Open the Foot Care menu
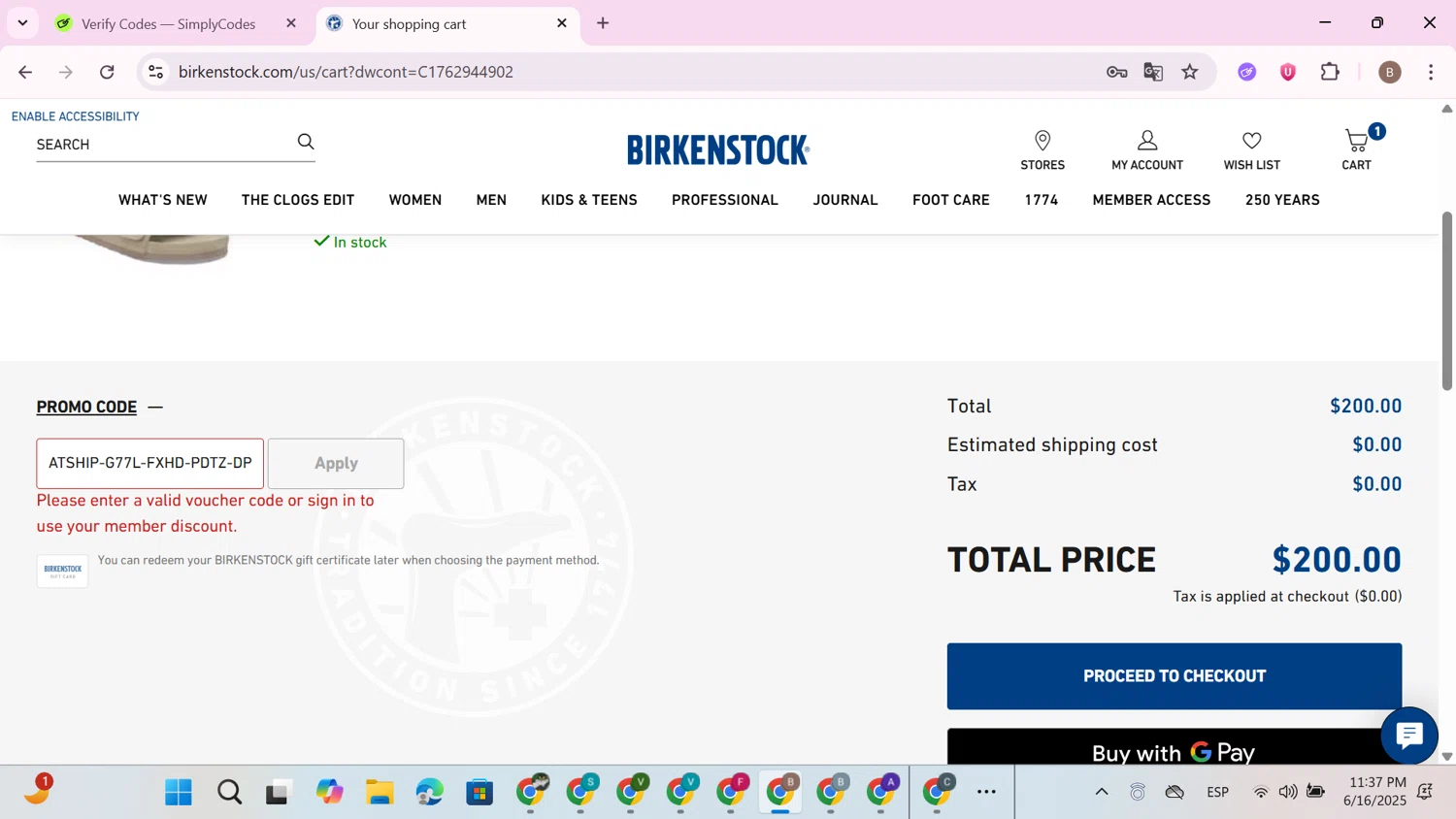 pos(951,200)
